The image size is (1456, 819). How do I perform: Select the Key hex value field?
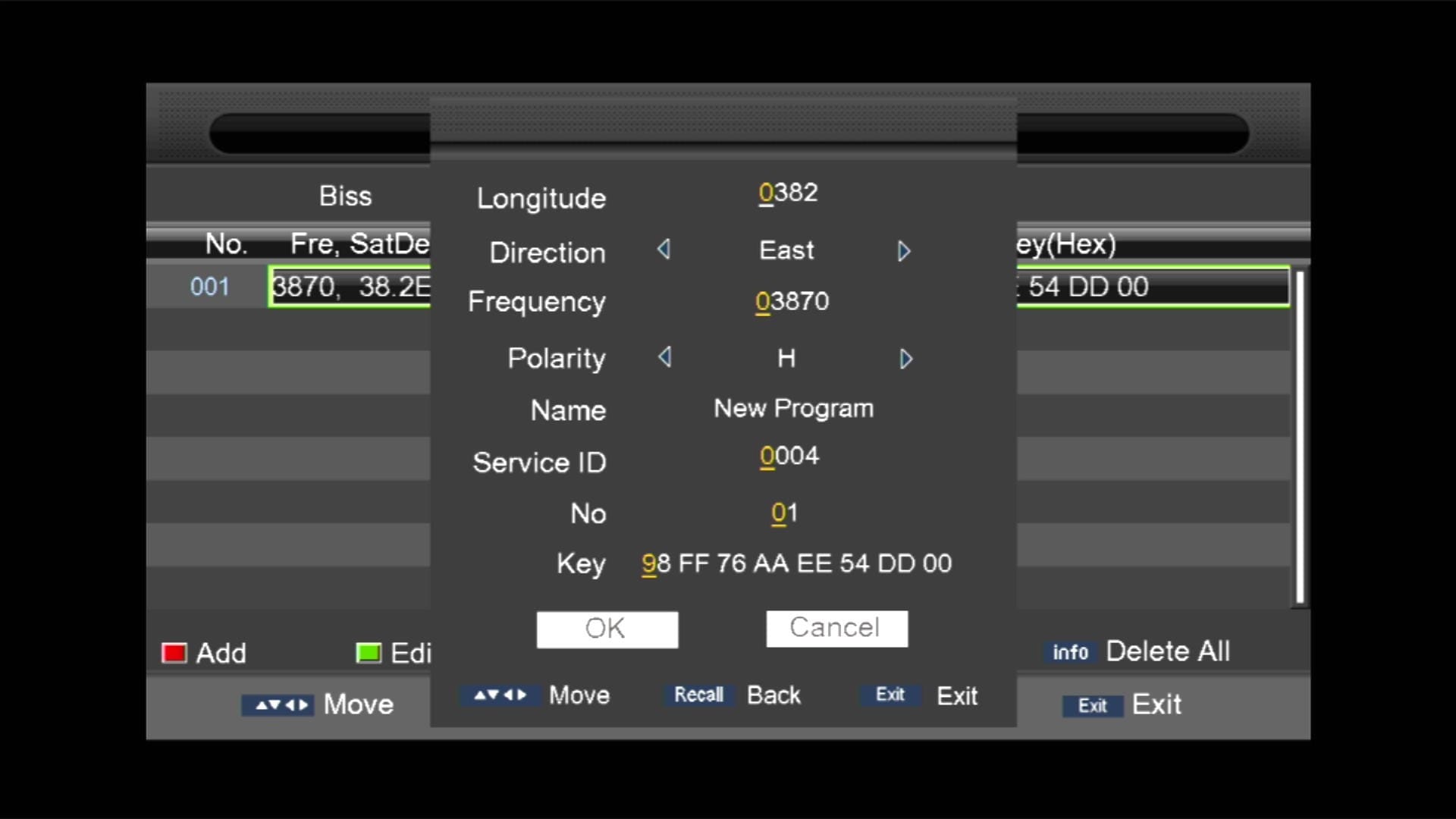pos(796,564)
